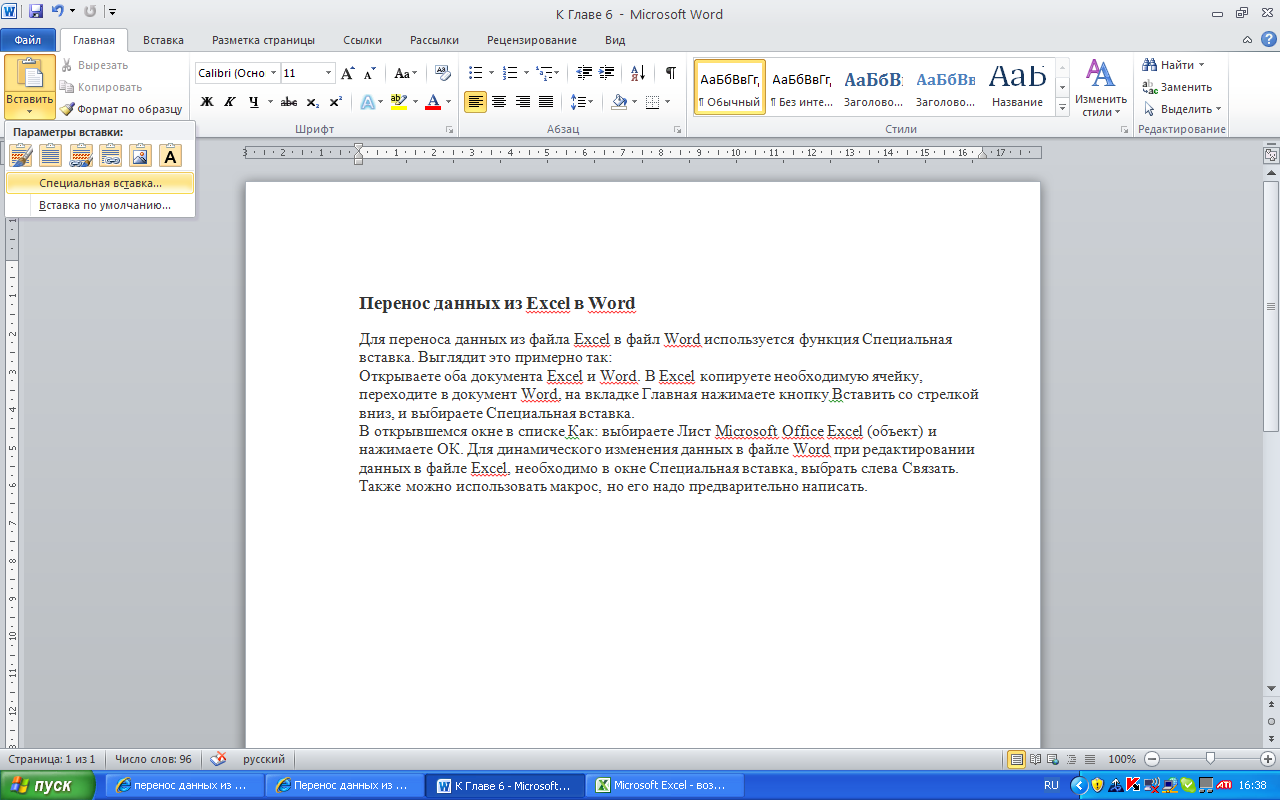Toggle align text left
1280x800 pixels.
475,102
